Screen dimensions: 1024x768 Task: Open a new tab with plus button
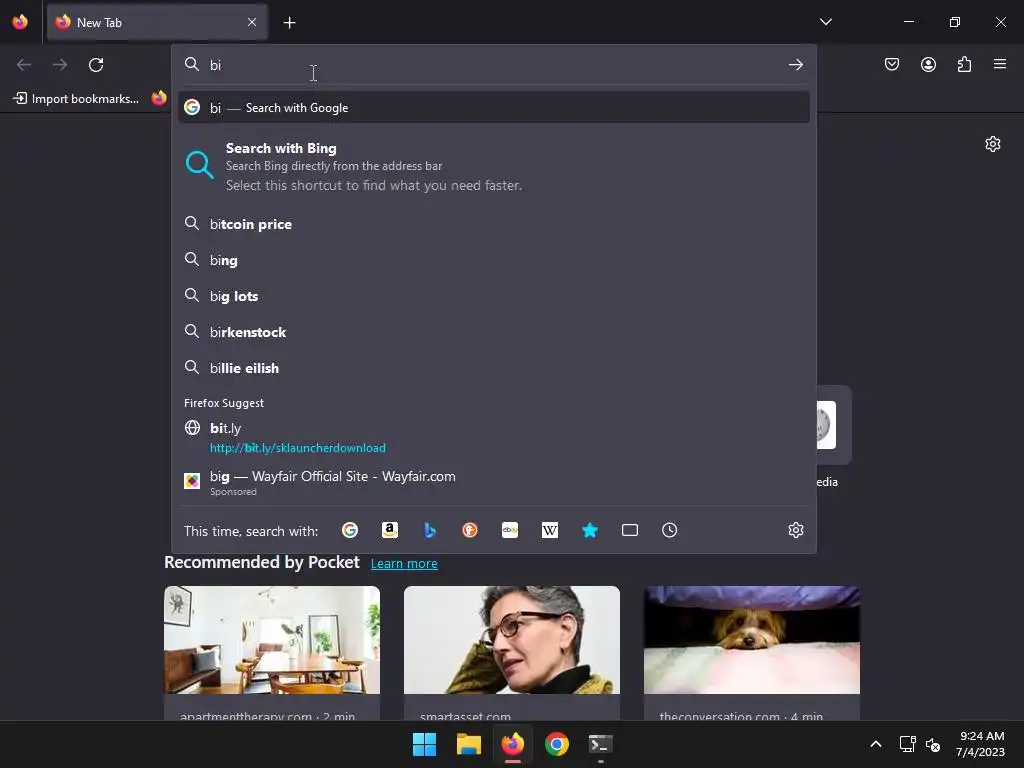[289, 23]
